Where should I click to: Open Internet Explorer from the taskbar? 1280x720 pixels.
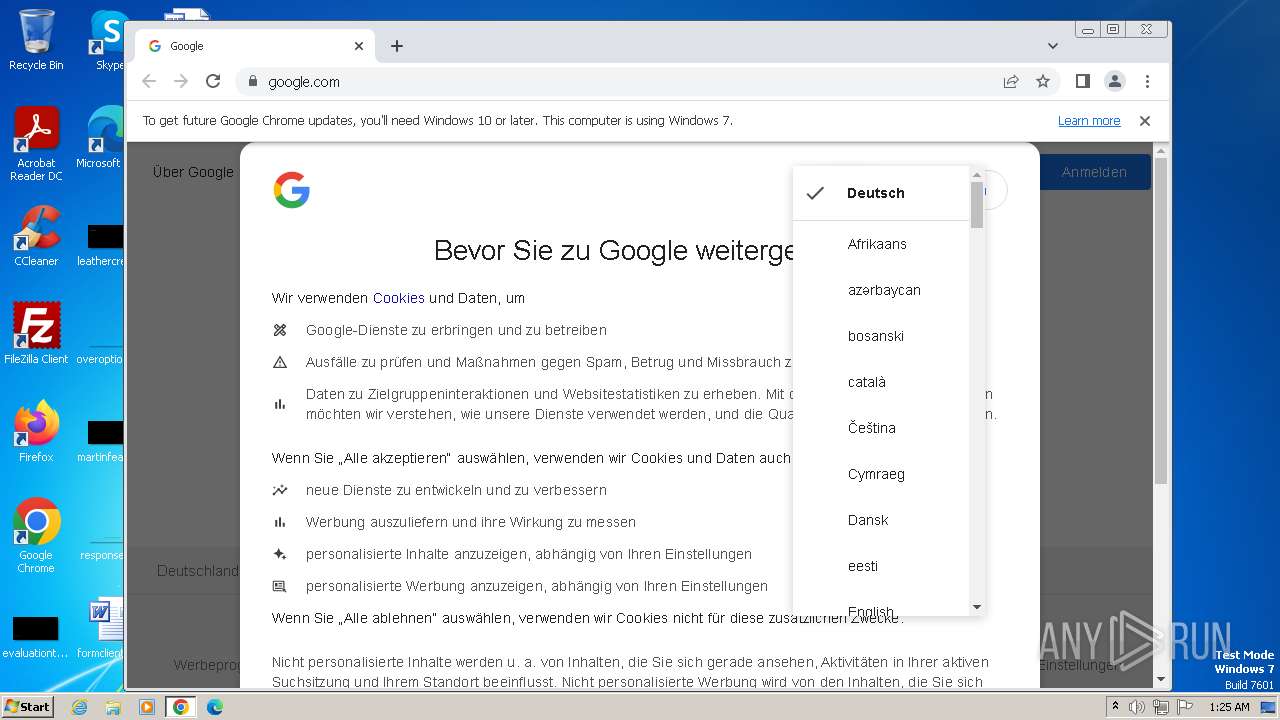(x=79, y=707)
